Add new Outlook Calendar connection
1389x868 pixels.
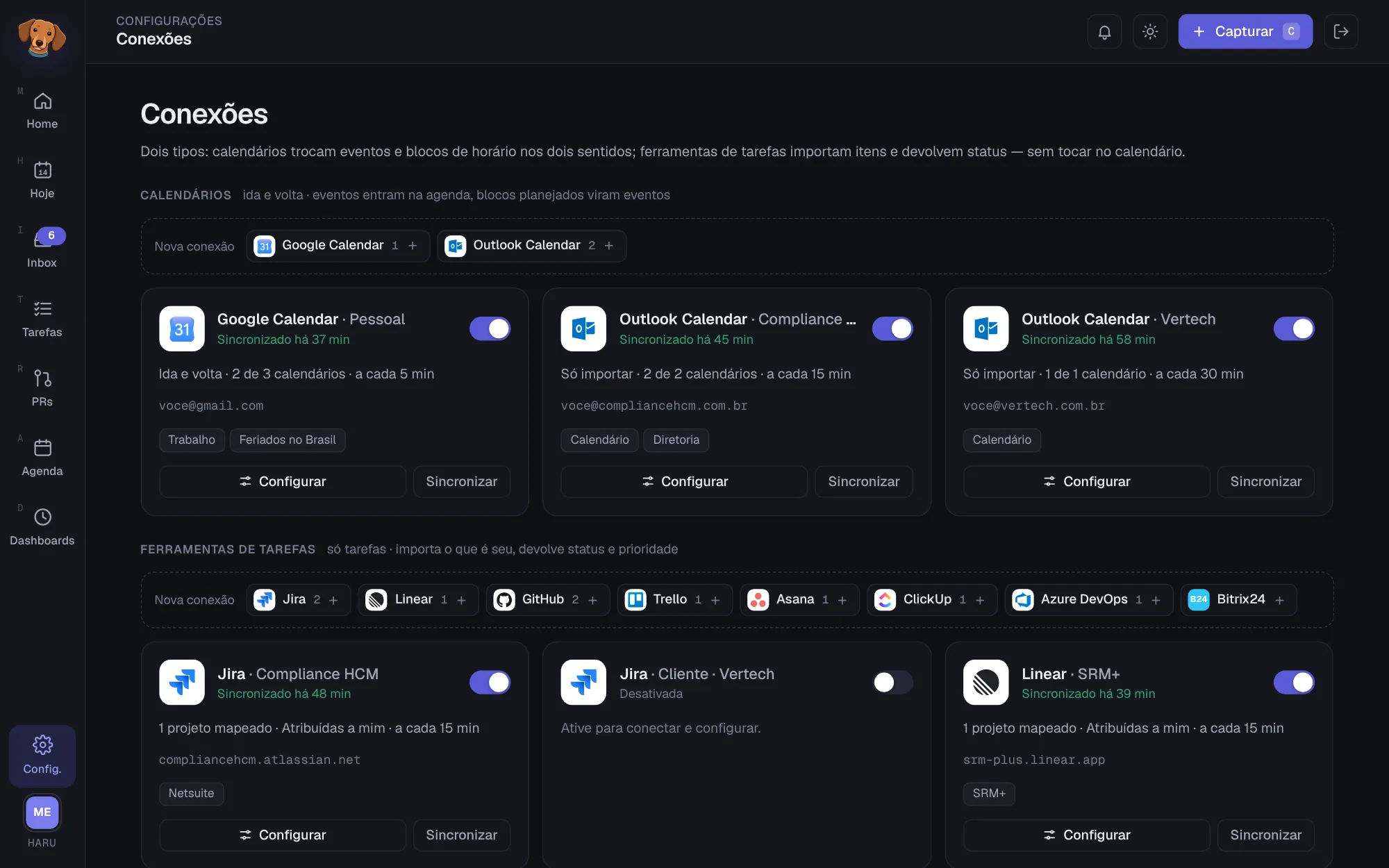coord(532,246)
